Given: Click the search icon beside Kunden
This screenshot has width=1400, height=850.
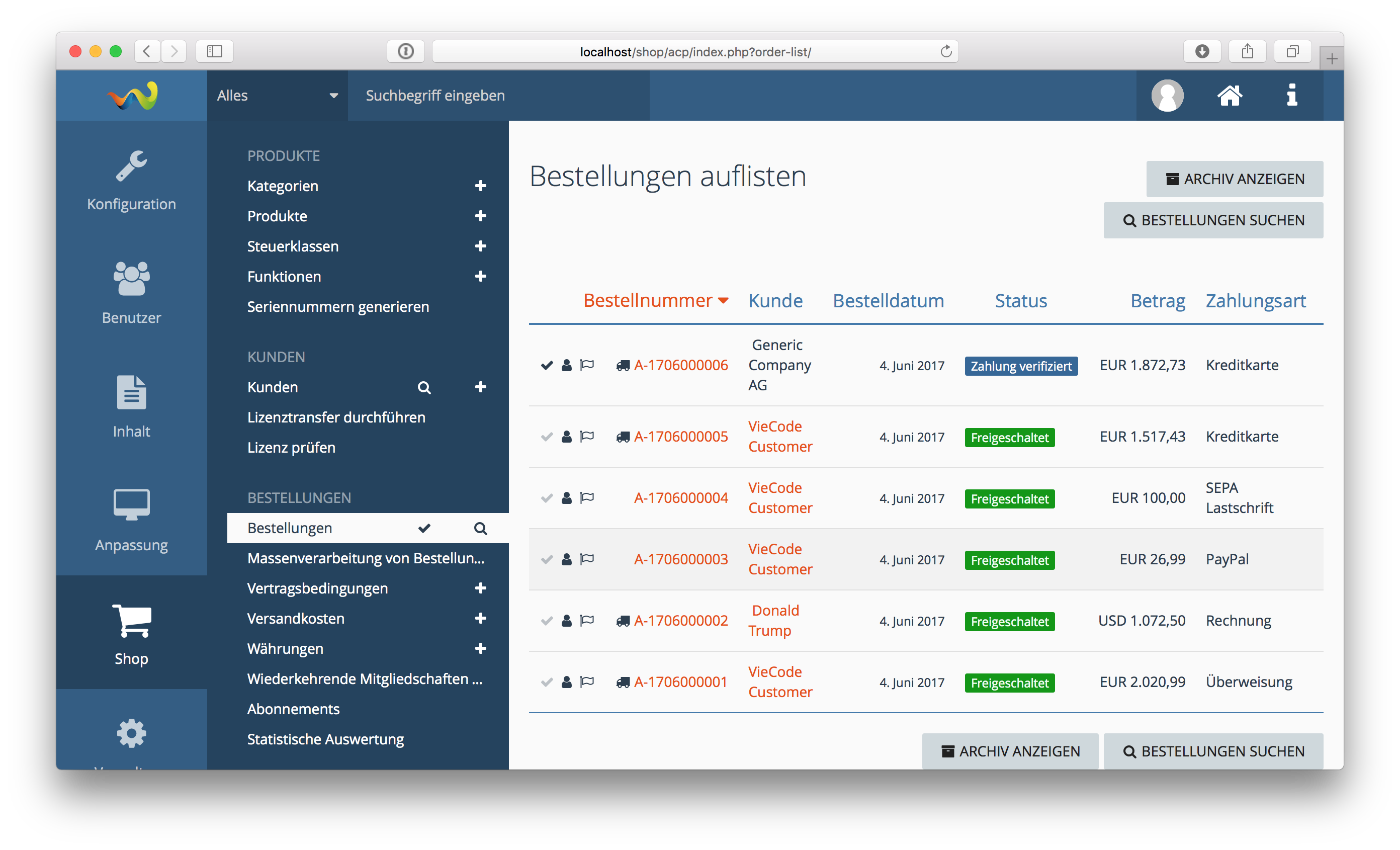Looking at the screenshot, I should click(424, 387).
